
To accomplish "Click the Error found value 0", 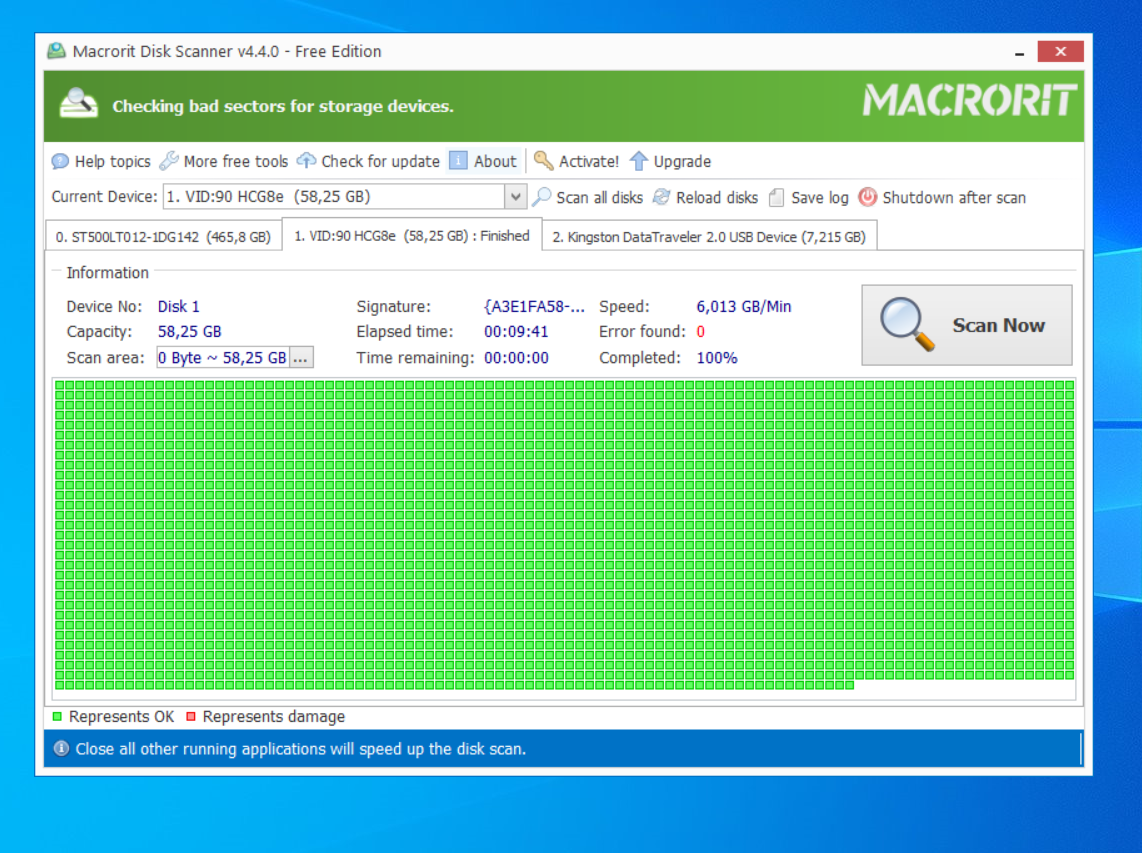I will point(701,331).
